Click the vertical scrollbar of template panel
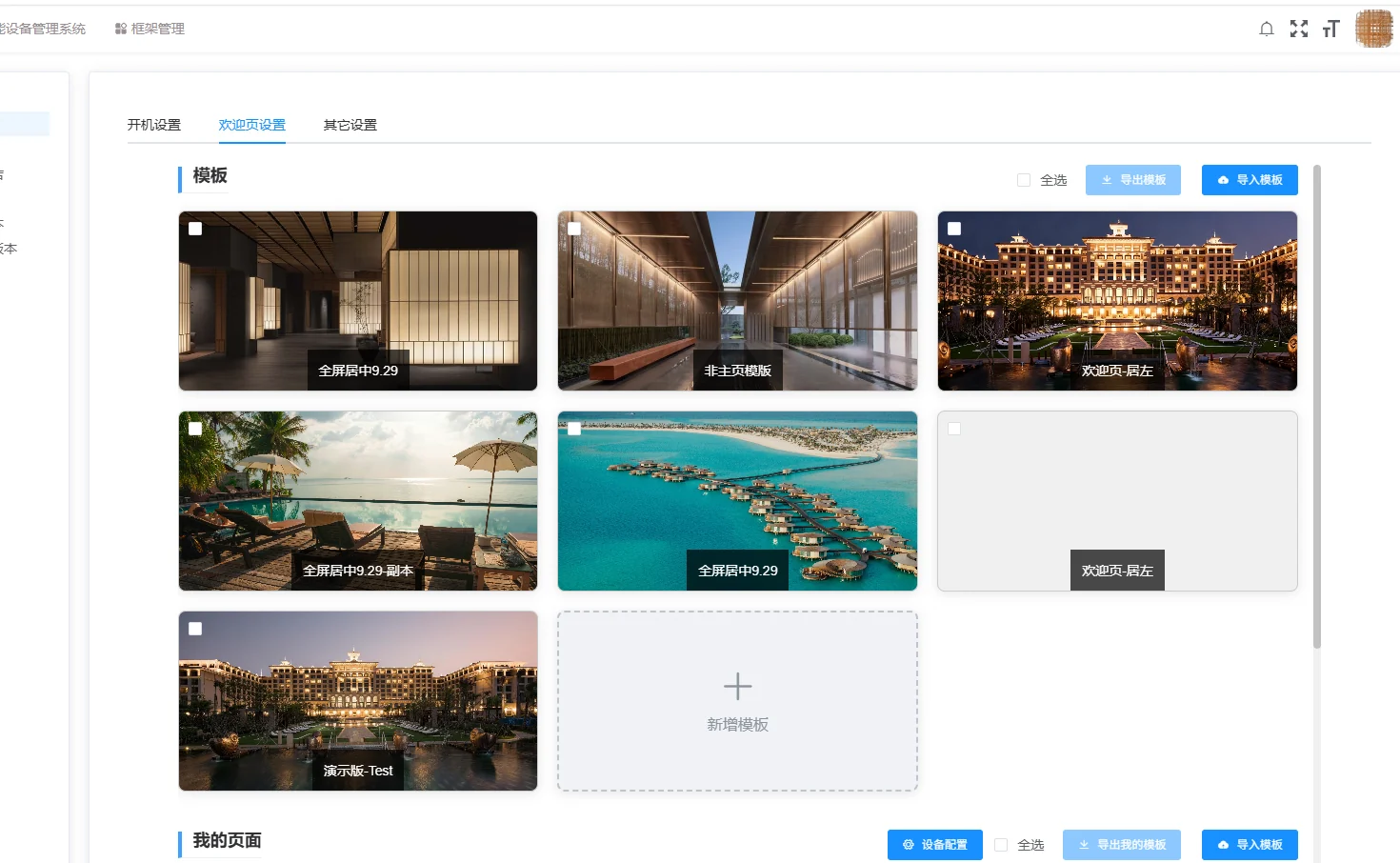Viewport: 1400px width, 863px height. [x=1317, y=407]
